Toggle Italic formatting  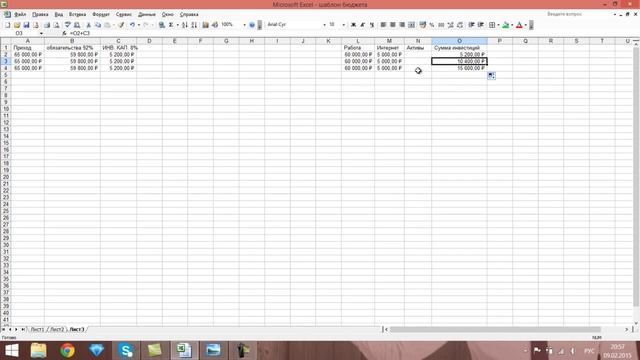coord(362,25)
